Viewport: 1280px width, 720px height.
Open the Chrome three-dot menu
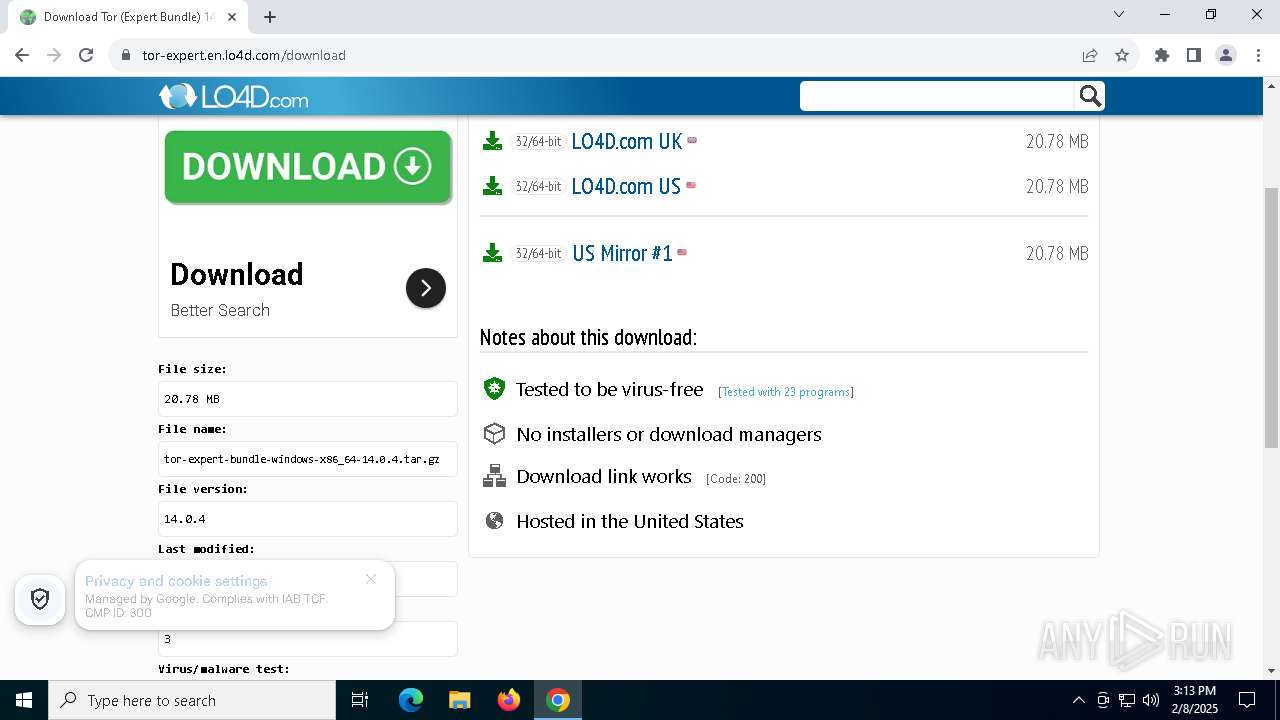(1257, 55)
